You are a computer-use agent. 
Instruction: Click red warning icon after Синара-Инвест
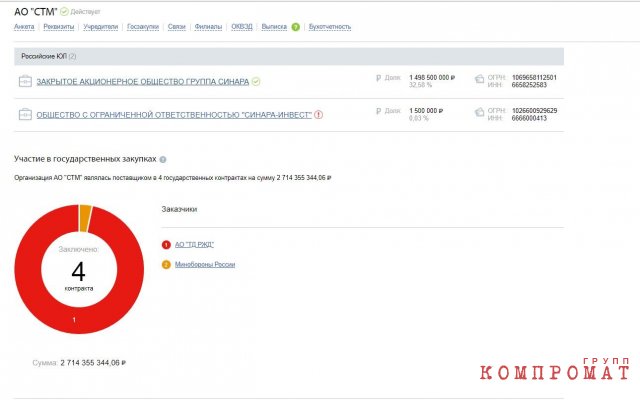tap(318, 115)
